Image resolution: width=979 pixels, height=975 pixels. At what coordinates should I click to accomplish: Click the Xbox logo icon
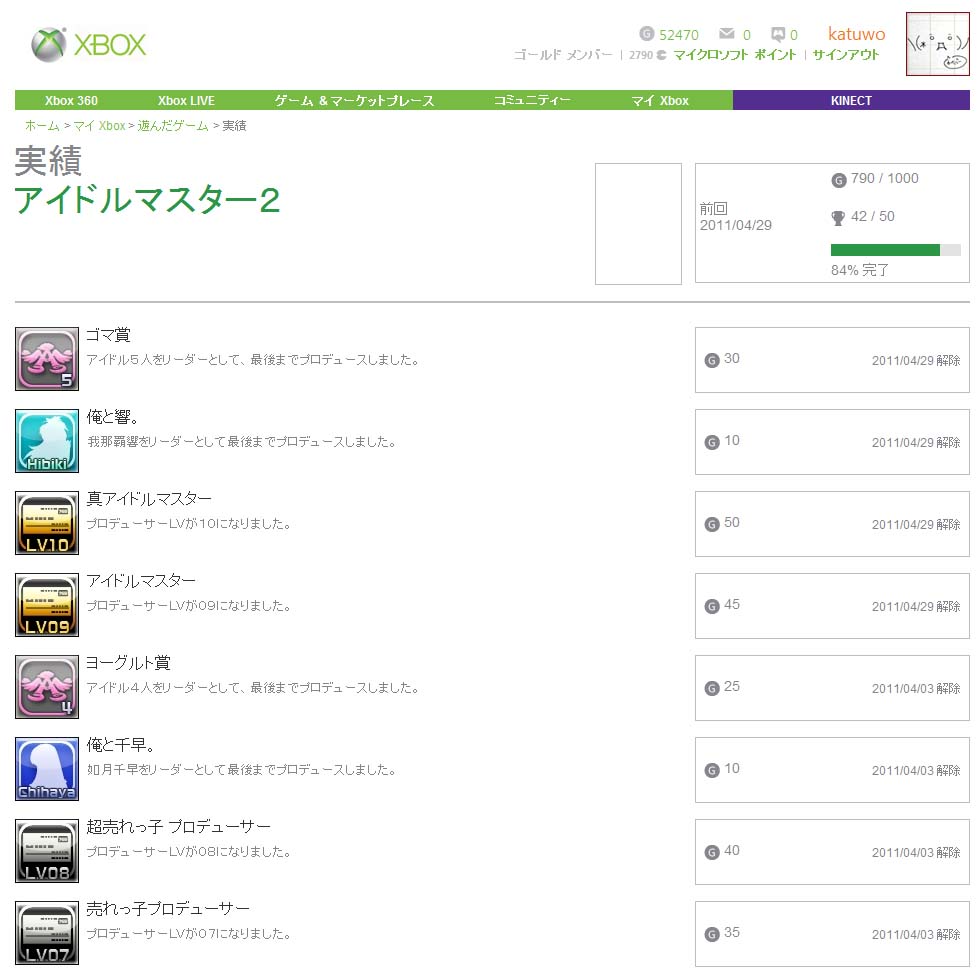click(49, 44)
